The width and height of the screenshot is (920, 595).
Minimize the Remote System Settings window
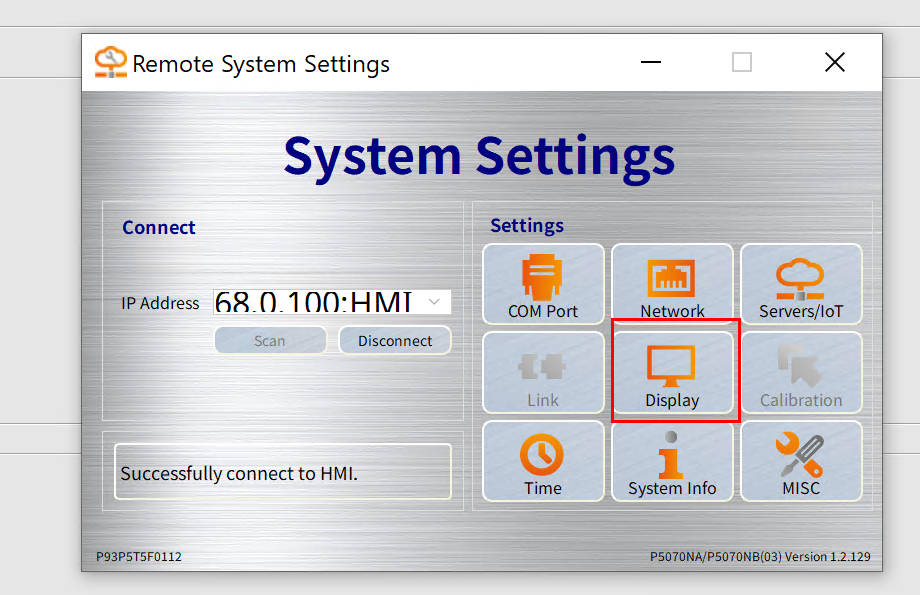pyautogui.click(x=651, y=63)
